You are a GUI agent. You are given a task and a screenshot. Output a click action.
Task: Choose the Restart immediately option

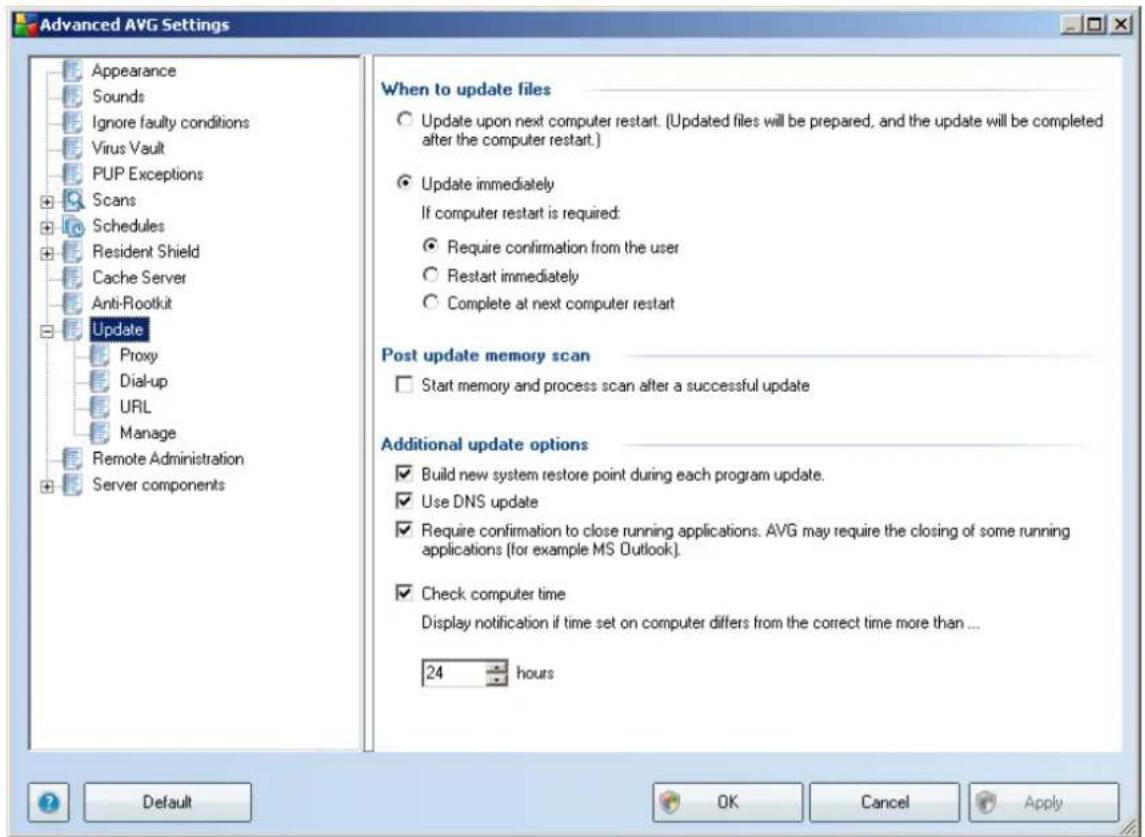coord(431,275)
